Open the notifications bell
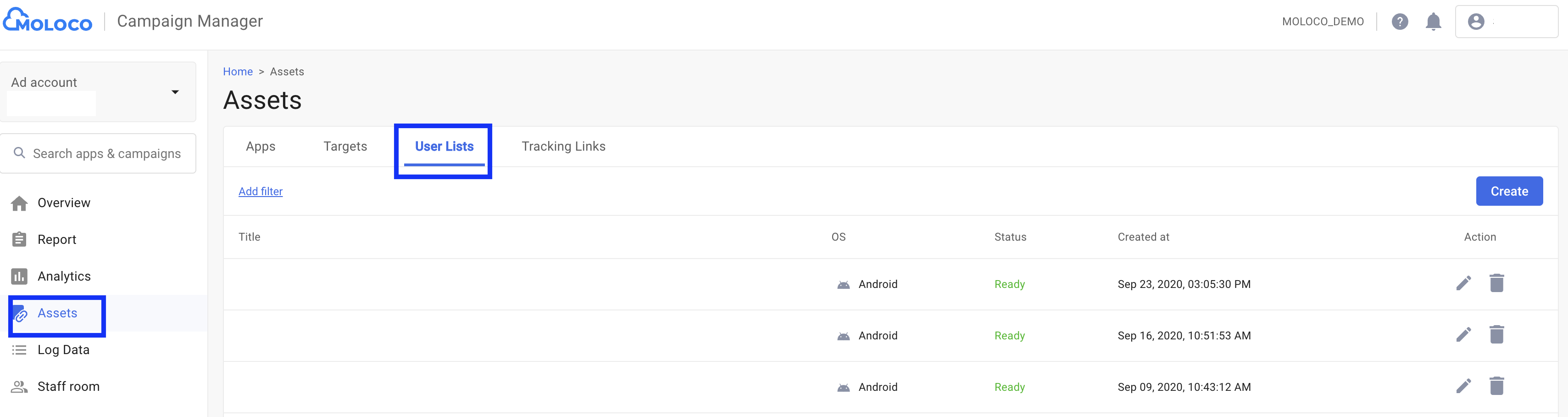The image size is (1568, 417). coord(1433,22)
